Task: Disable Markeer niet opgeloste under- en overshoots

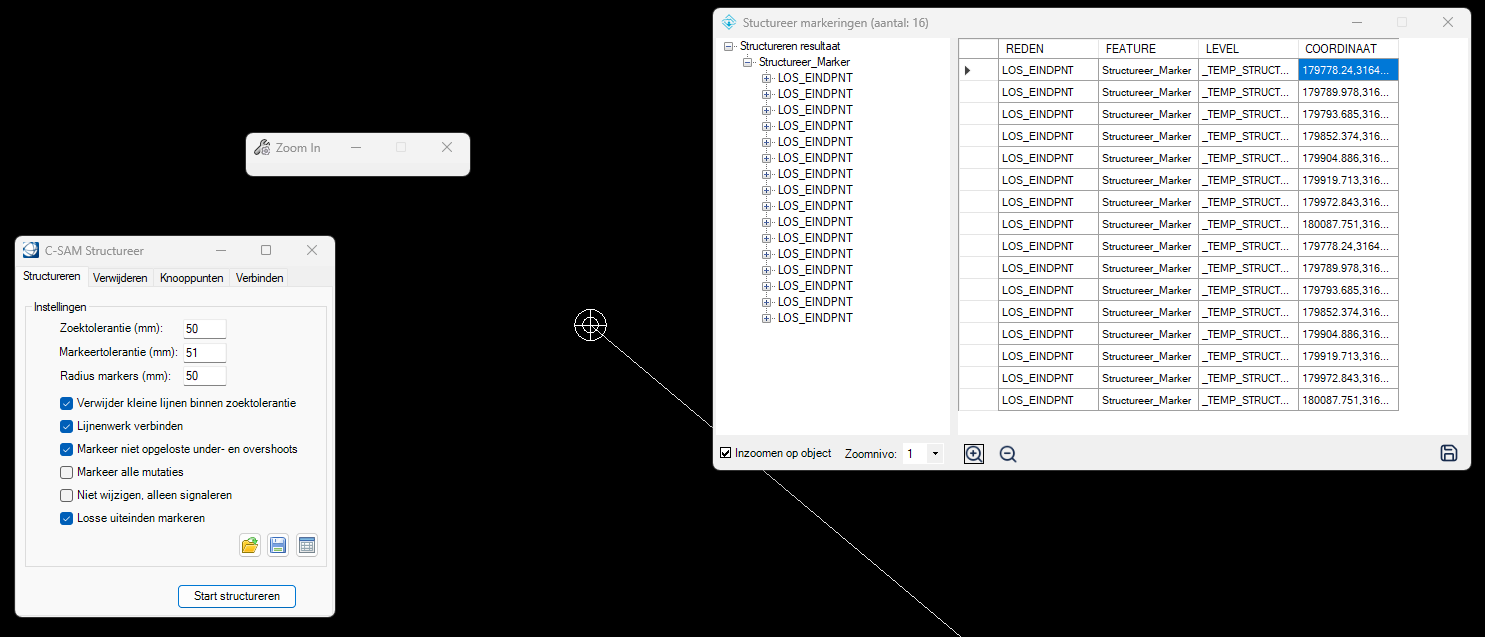Action: coord(67,449)
